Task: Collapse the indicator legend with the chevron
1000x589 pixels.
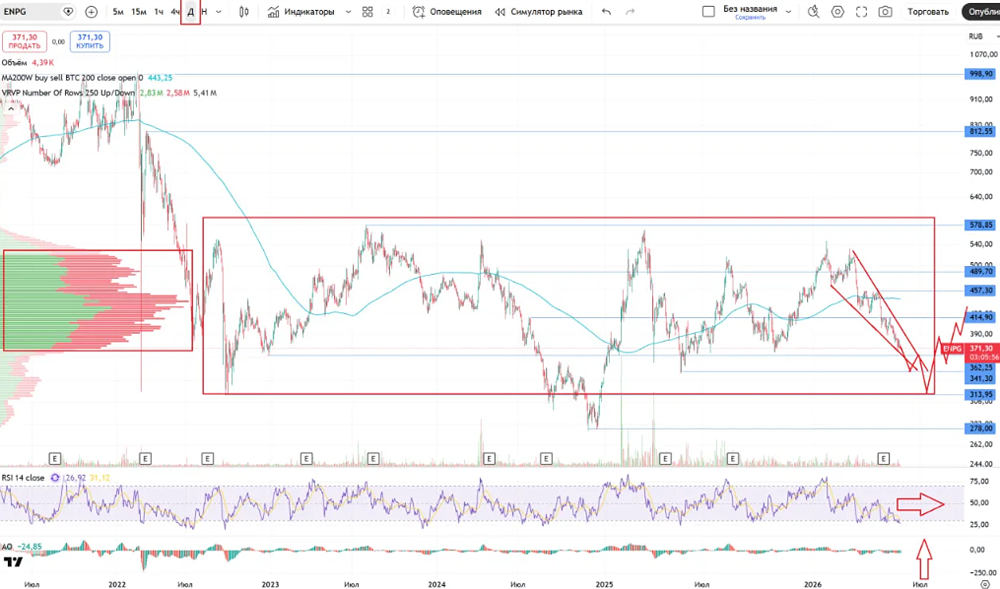Action: coord(11,109)
